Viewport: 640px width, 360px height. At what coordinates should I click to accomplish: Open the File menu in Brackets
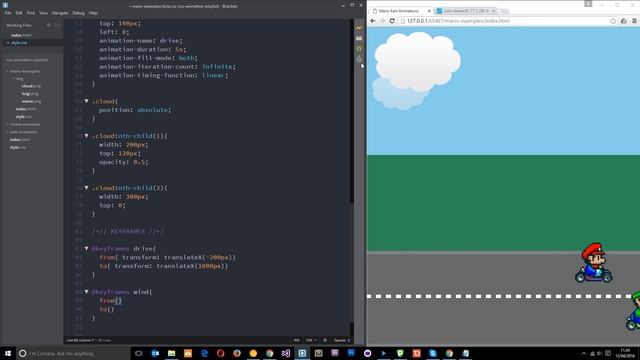[x=8, y=13]
